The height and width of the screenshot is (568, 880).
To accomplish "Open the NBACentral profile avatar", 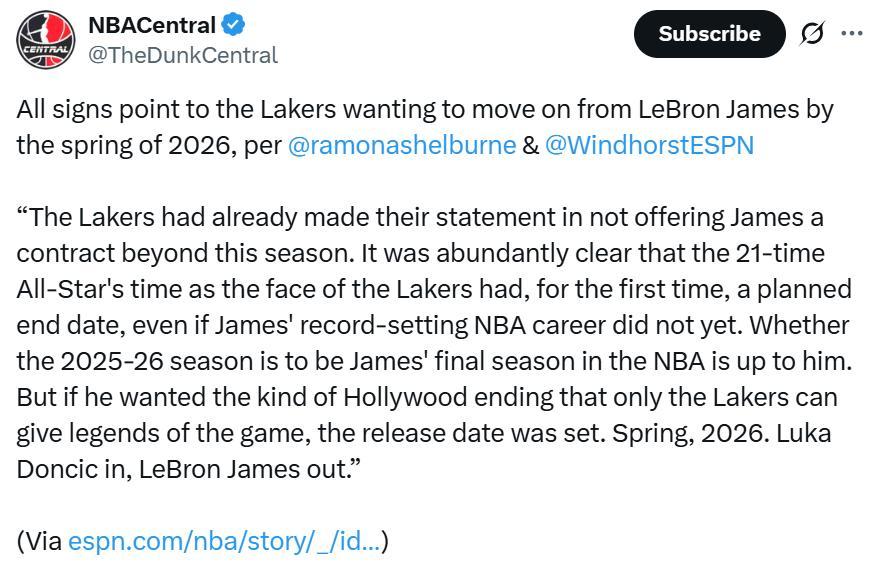I will [x=45, y=39].
